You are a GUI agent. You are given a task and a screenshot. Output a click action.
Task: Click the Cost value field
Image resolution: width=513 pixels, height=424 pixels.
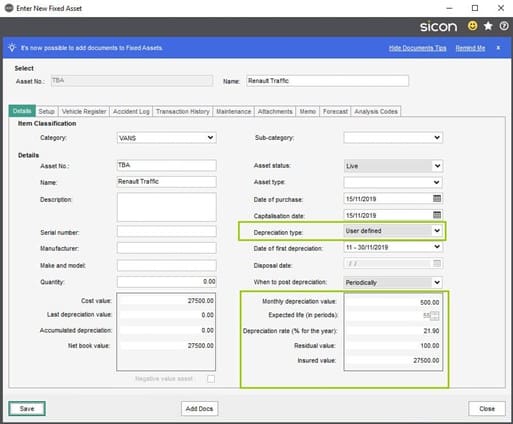point(167,301)
